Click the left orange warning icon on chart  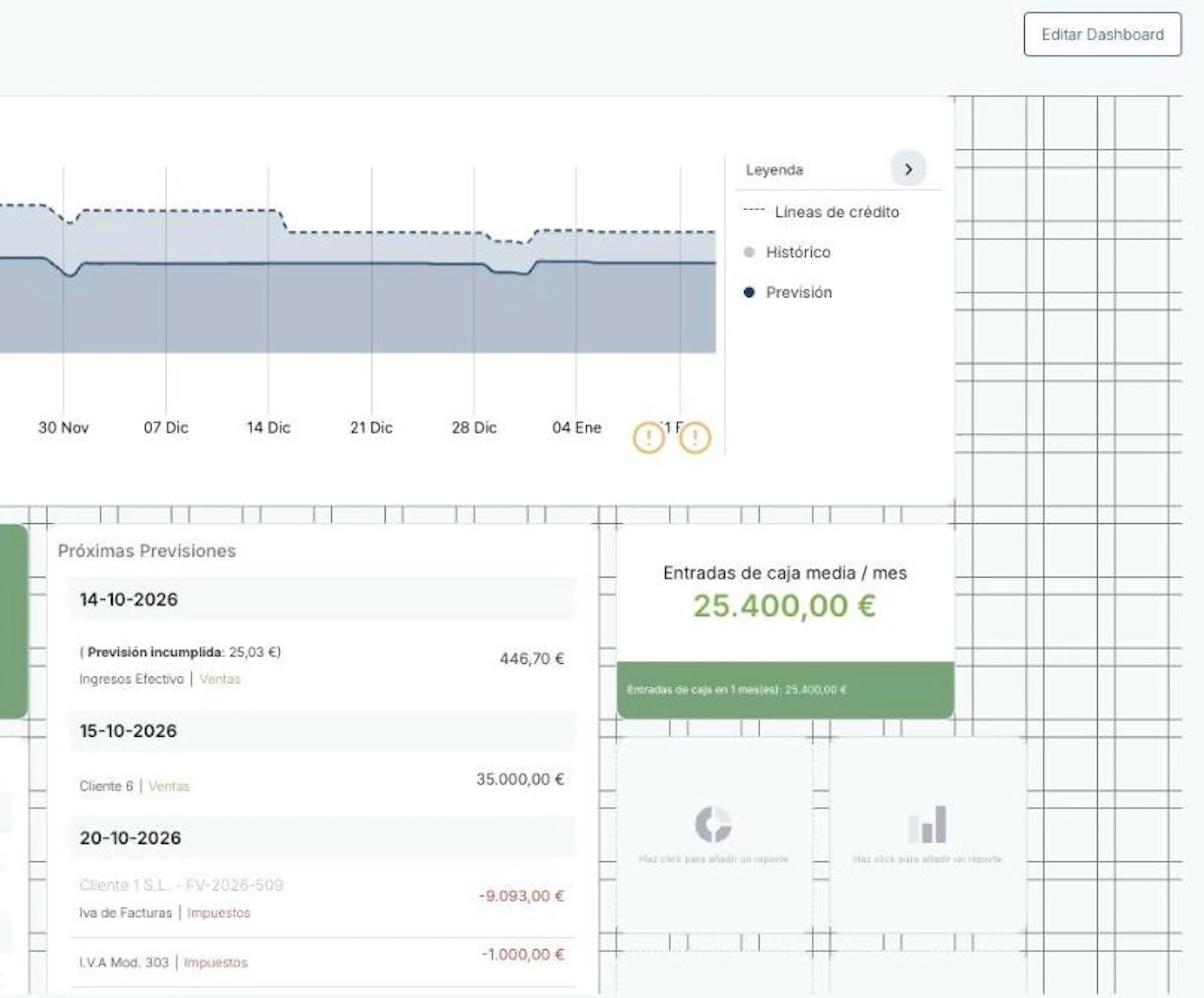648,438
